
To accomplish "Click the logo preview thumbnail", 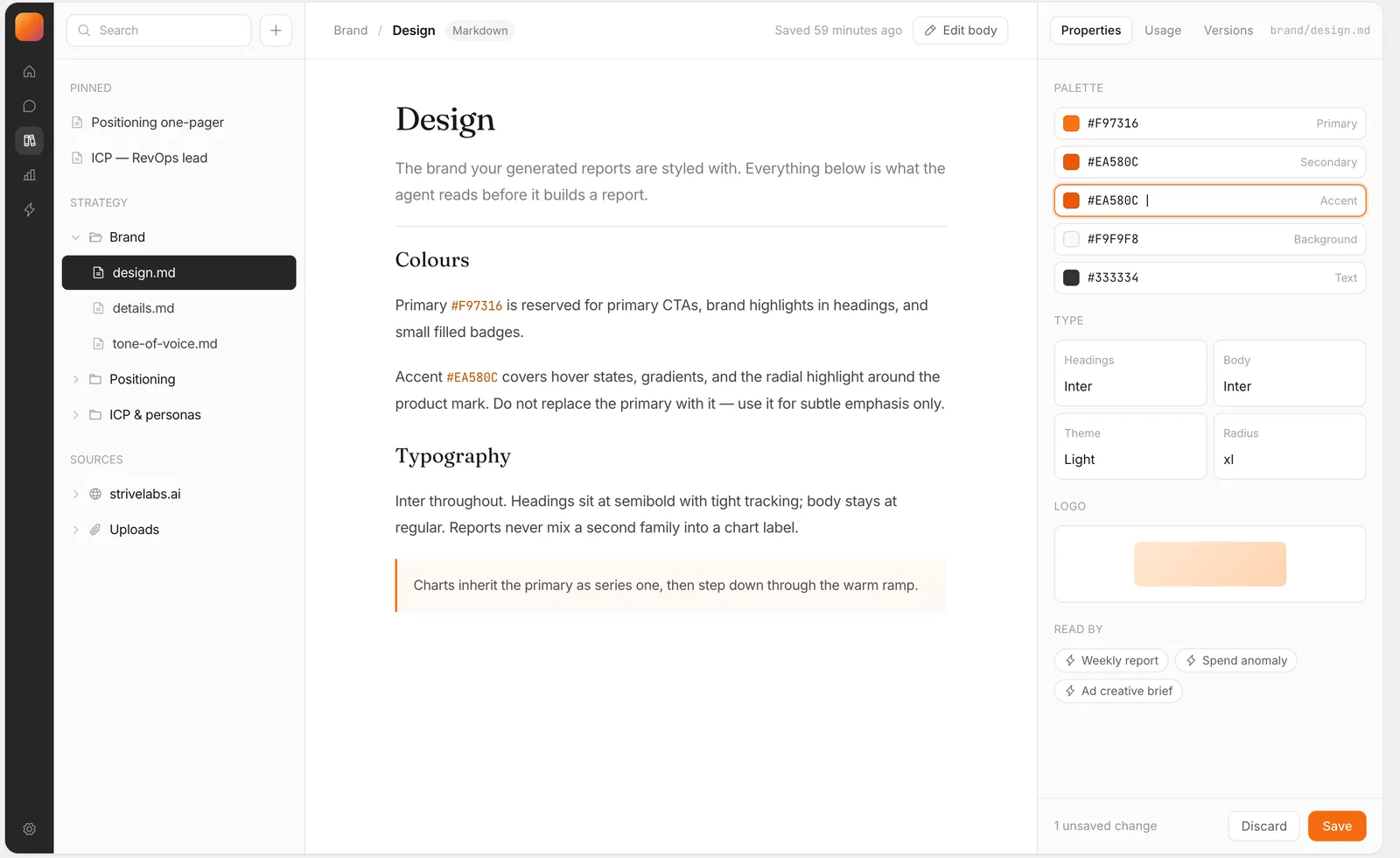I will tap(1209, 564).
